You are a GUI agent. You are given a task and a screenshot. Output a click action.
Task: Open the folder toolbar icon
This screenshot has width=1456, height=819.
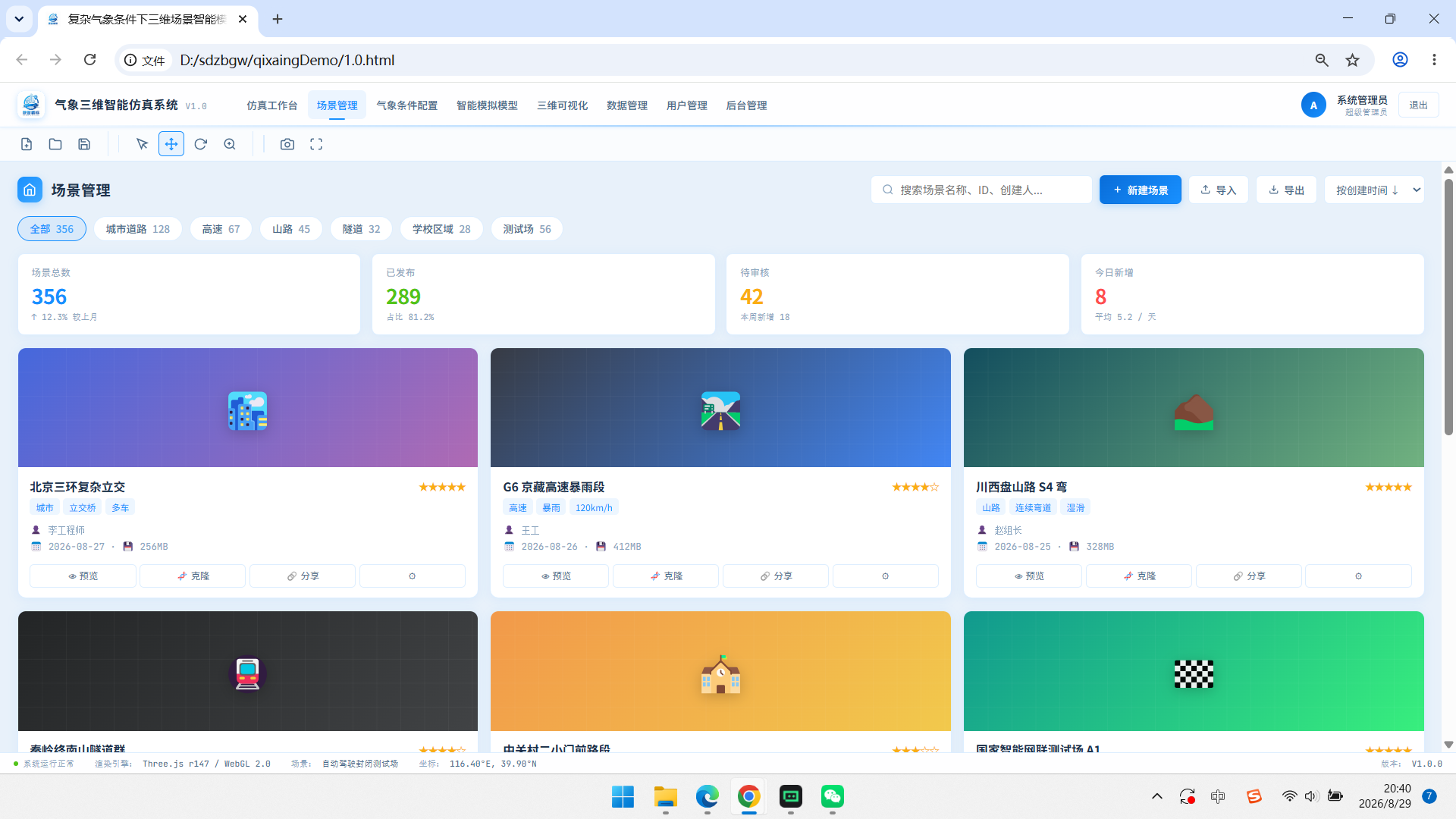tap(55, 144)
